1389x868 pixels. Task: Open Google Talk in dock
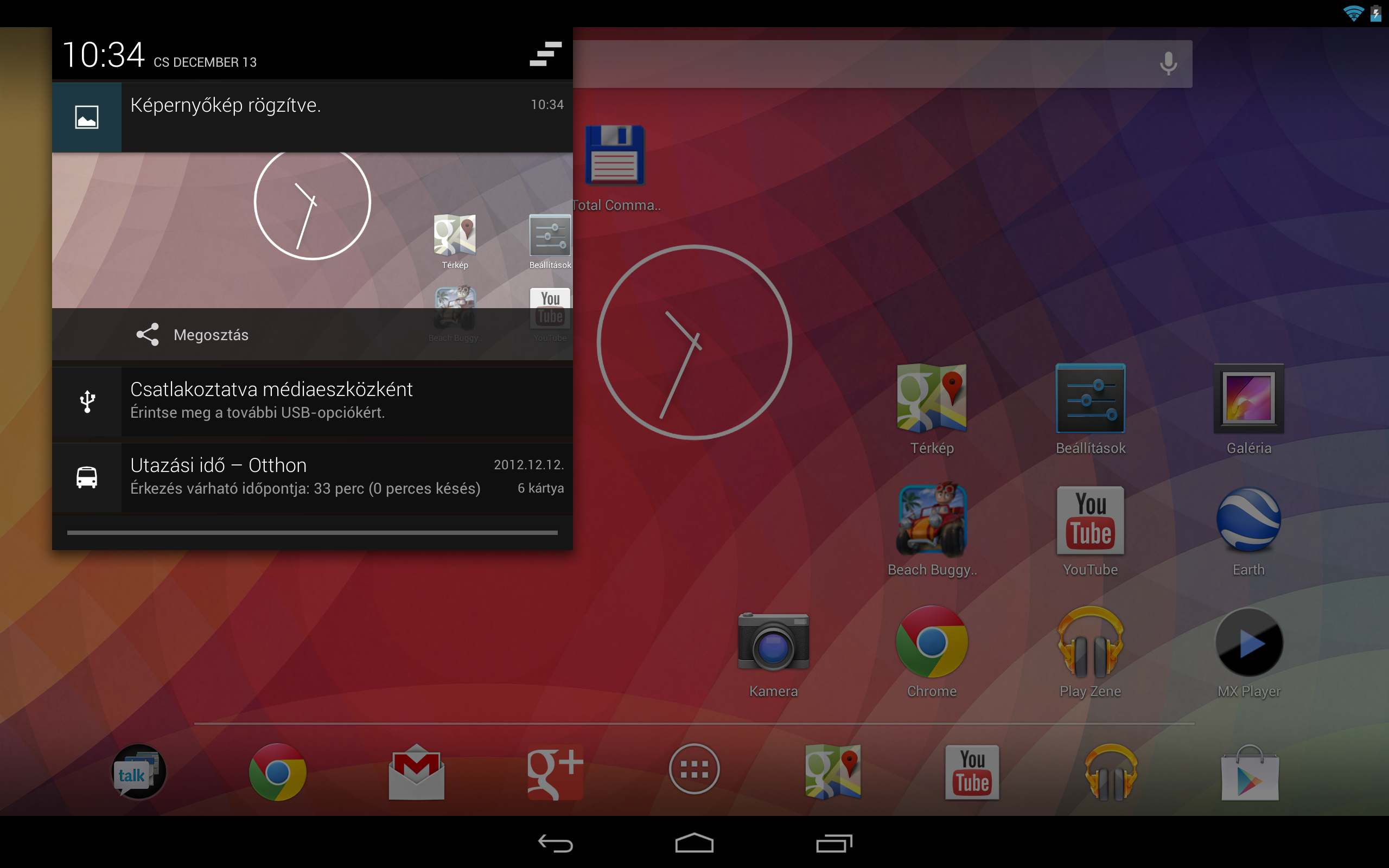(138, 771)
